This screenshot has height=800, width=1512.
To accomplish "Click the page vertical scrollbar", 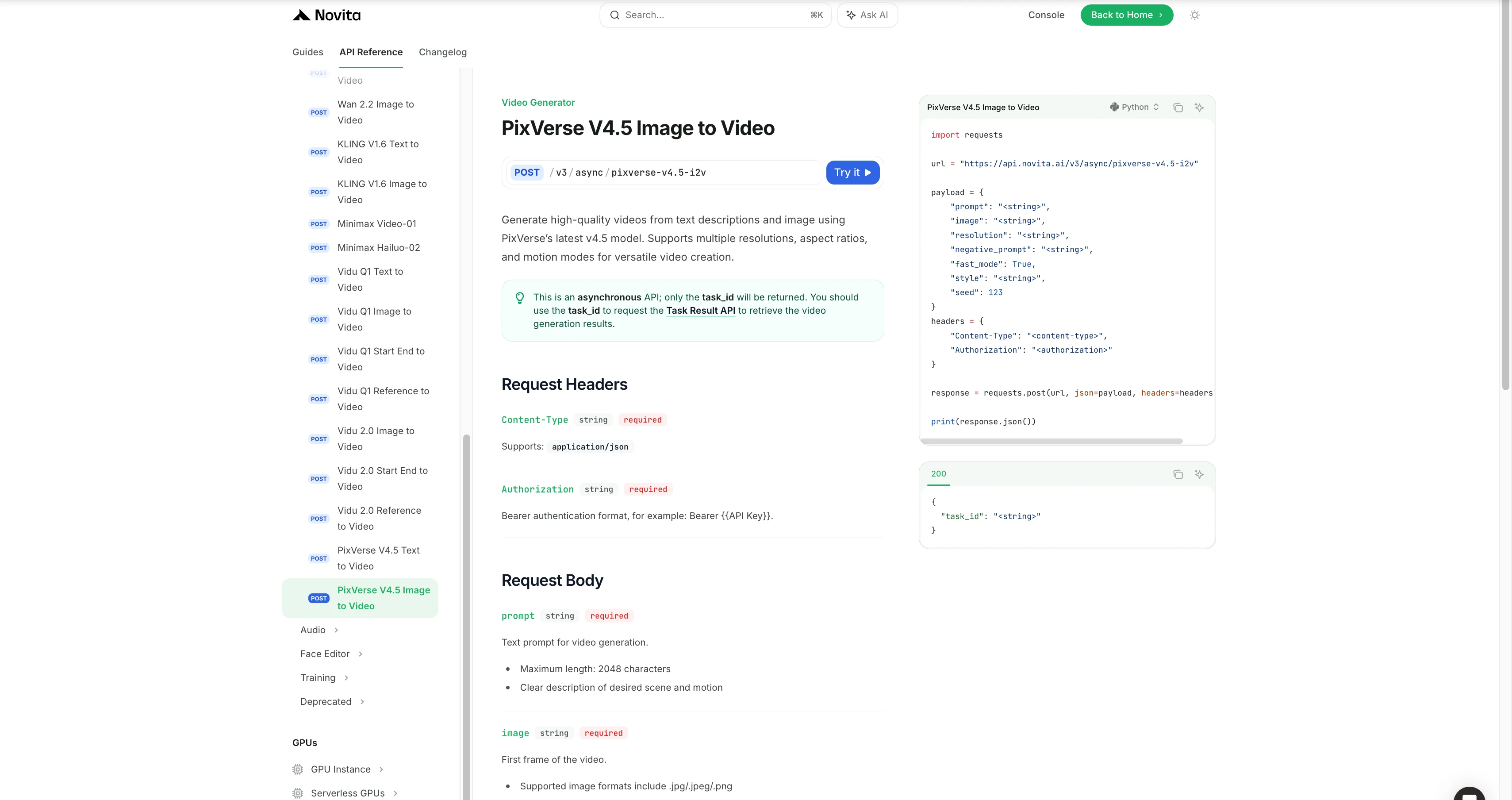I will (1505, 195).
